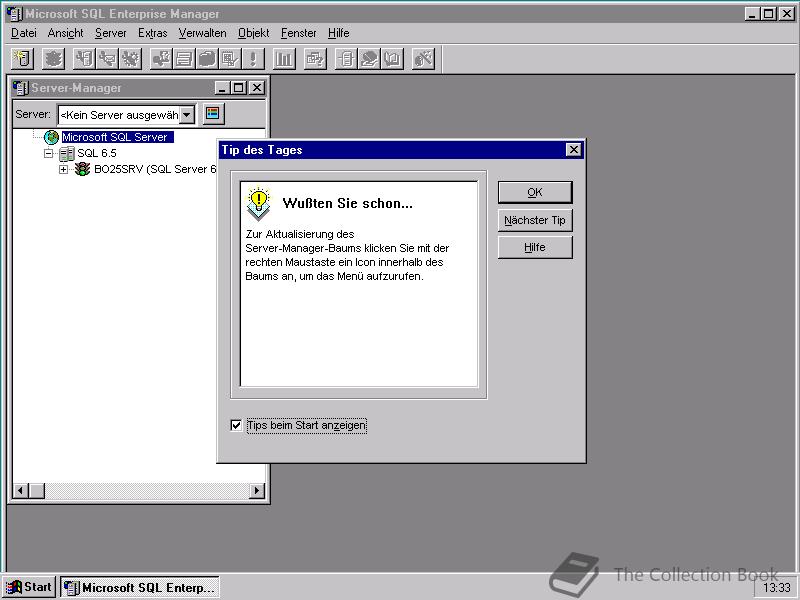Image resolution: width=800 pixels, height=600 pixels.
Task: Click the Wußten Sie schon... heading
Action: (x=347, y=203)
